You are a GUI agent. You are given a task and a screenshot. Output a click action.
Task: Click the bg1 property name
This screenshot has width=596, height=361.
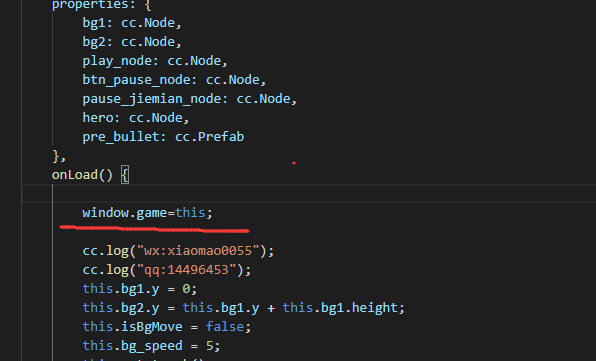click(x=94, y=23)
